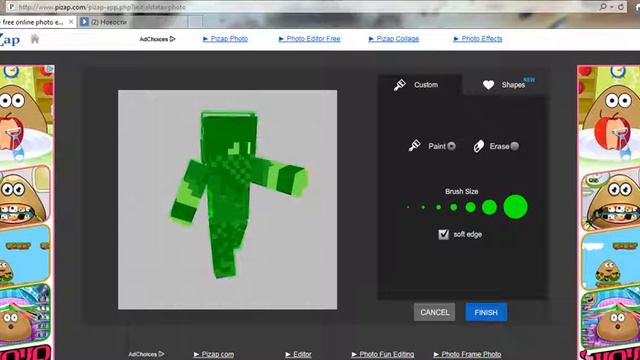Open the Shapes tab
The width and height of the screenshot is (640, 360).
(505, 85)
